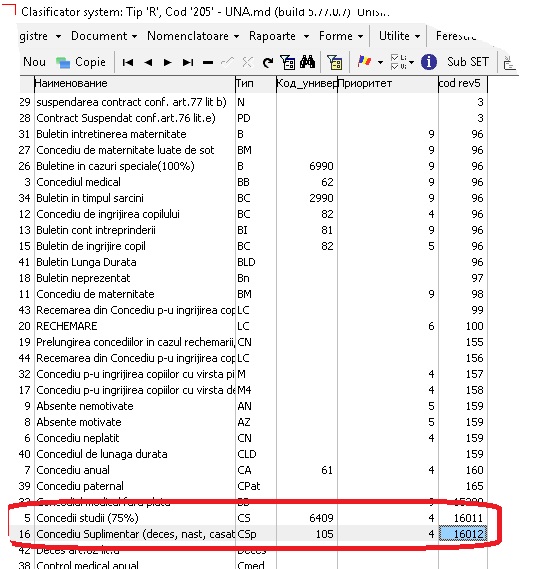Click the Copie icon in toolbar
Image resolution: width=534 pixels, height=569 pixels.
(x=63, y=62)
